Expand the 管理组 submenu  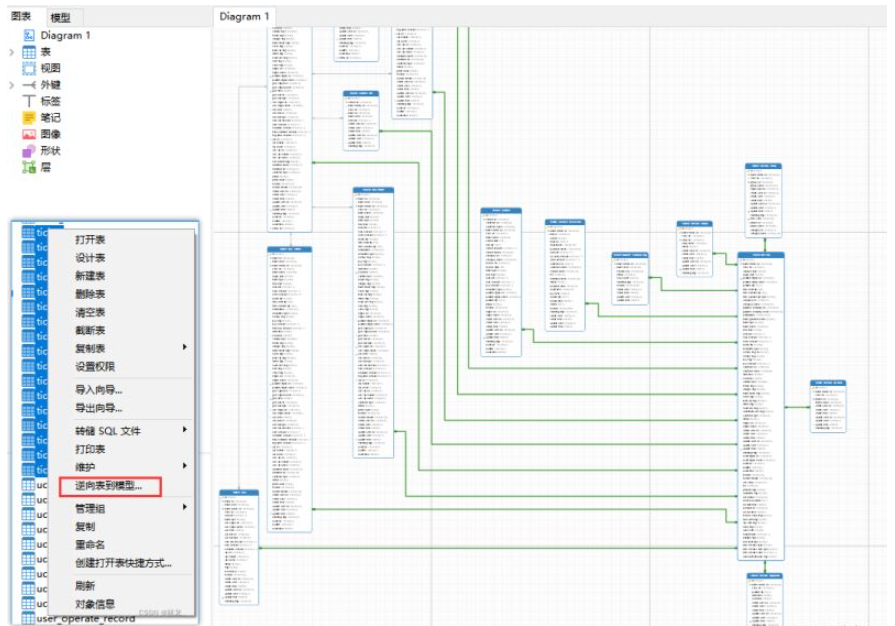[184, 508]
